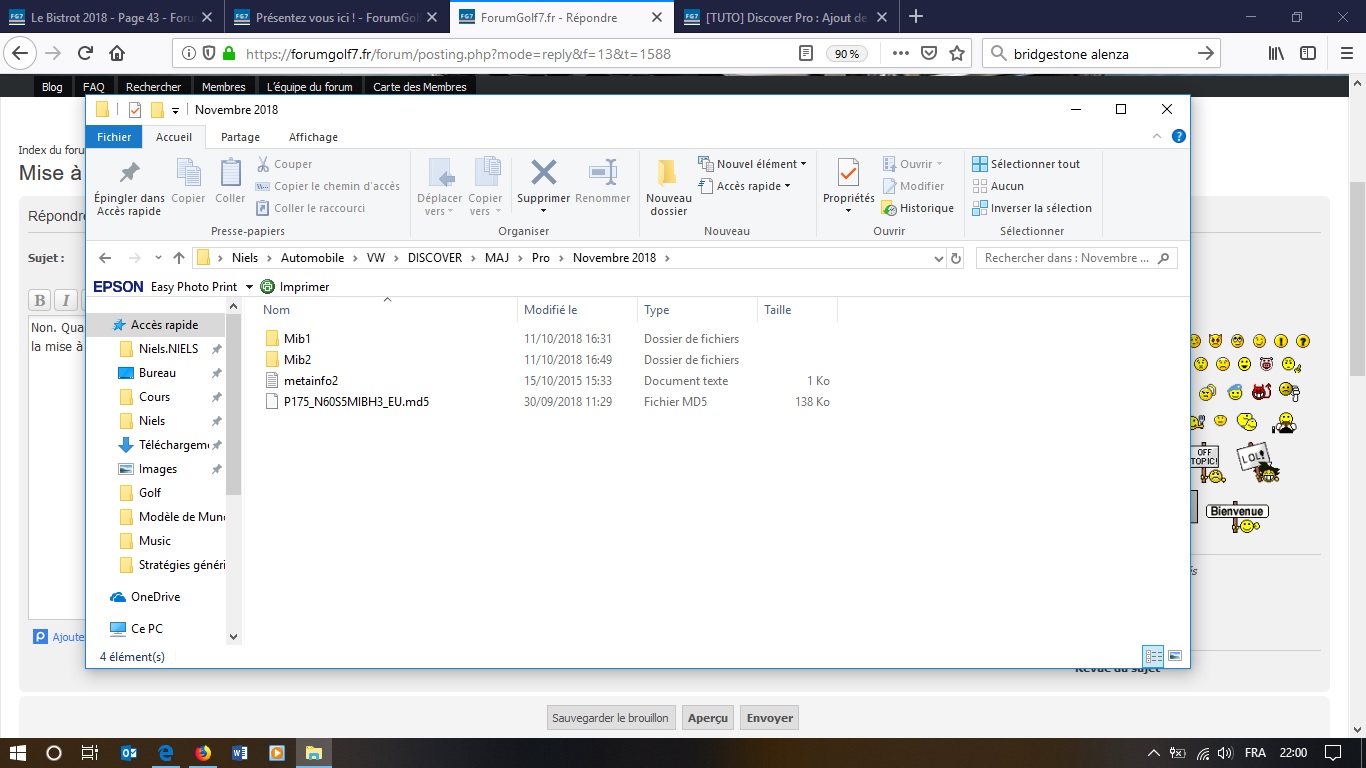Click the Supprimer X icon
Viewport: 1366px width, 768px height.
(543, 172)
